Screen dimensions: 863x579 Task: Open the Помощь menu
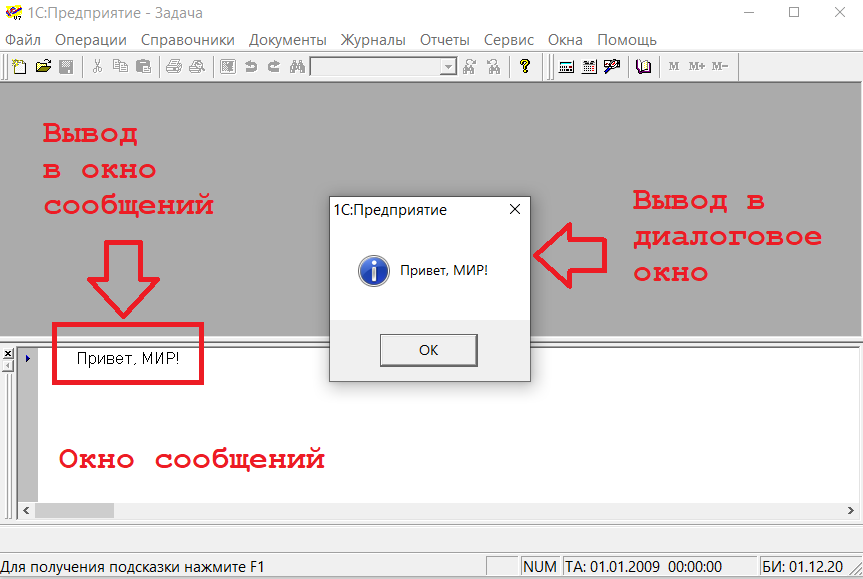[x=627, y=40]
